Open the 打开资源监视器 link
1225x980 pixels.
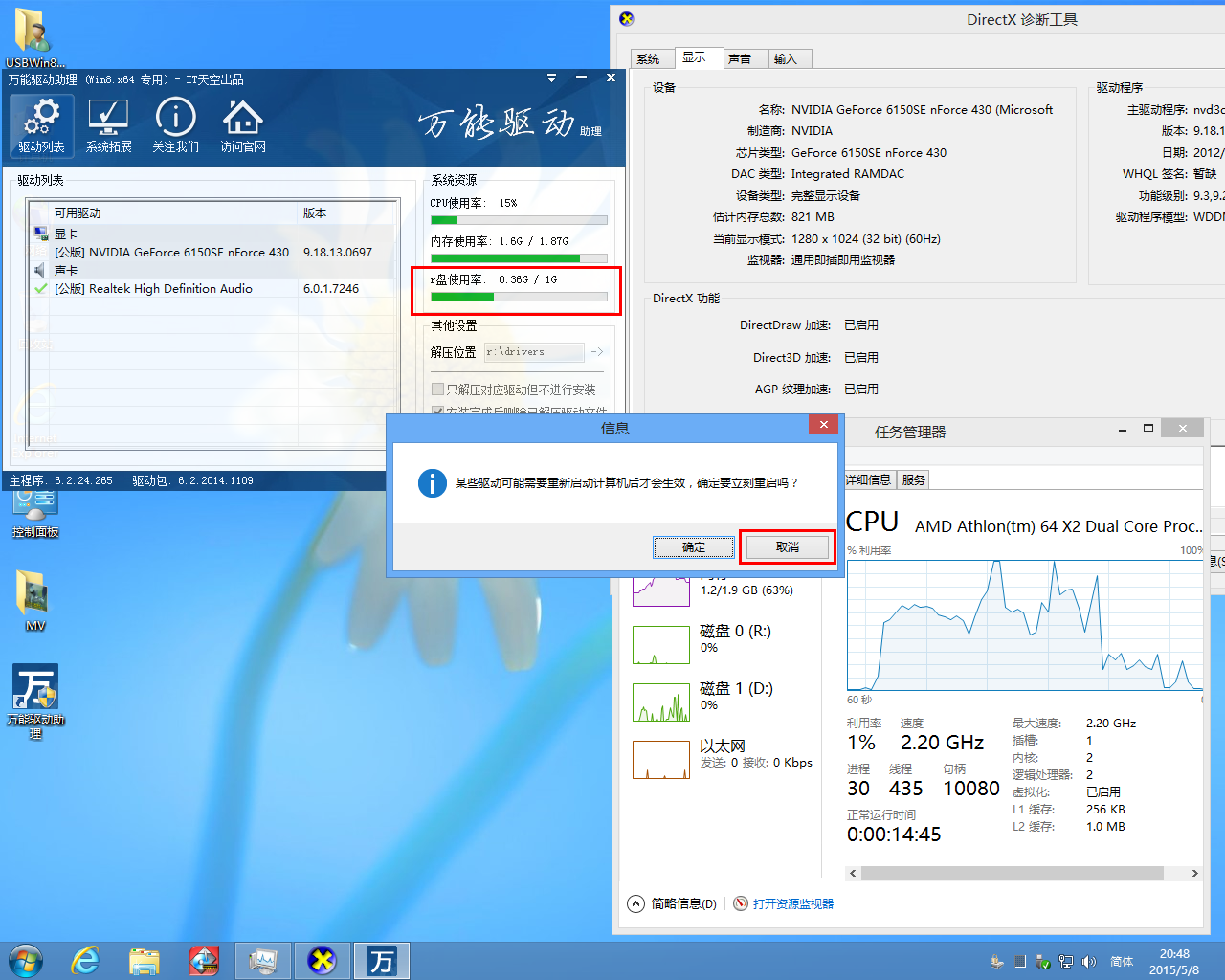[x=793, y=903]
